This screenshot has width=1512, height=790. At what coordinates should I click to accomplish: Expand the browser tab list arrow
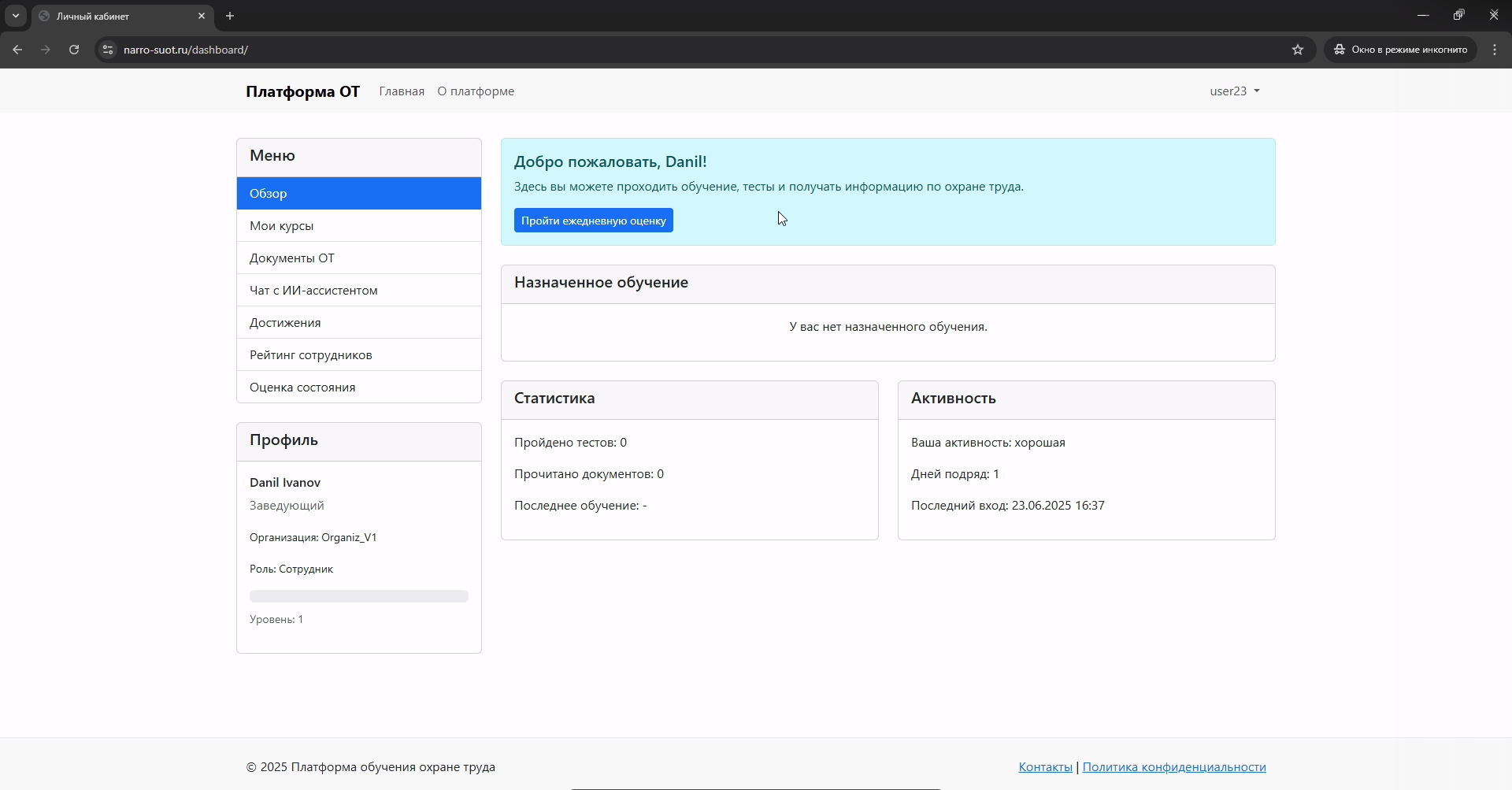pyautogui.click(x=15, y=16)
